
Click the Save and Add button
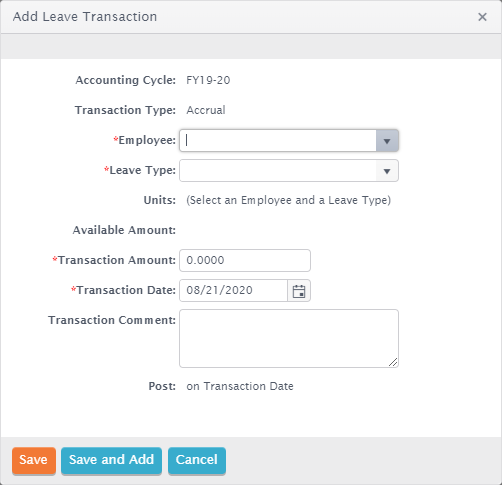click(x=111, y=460)
